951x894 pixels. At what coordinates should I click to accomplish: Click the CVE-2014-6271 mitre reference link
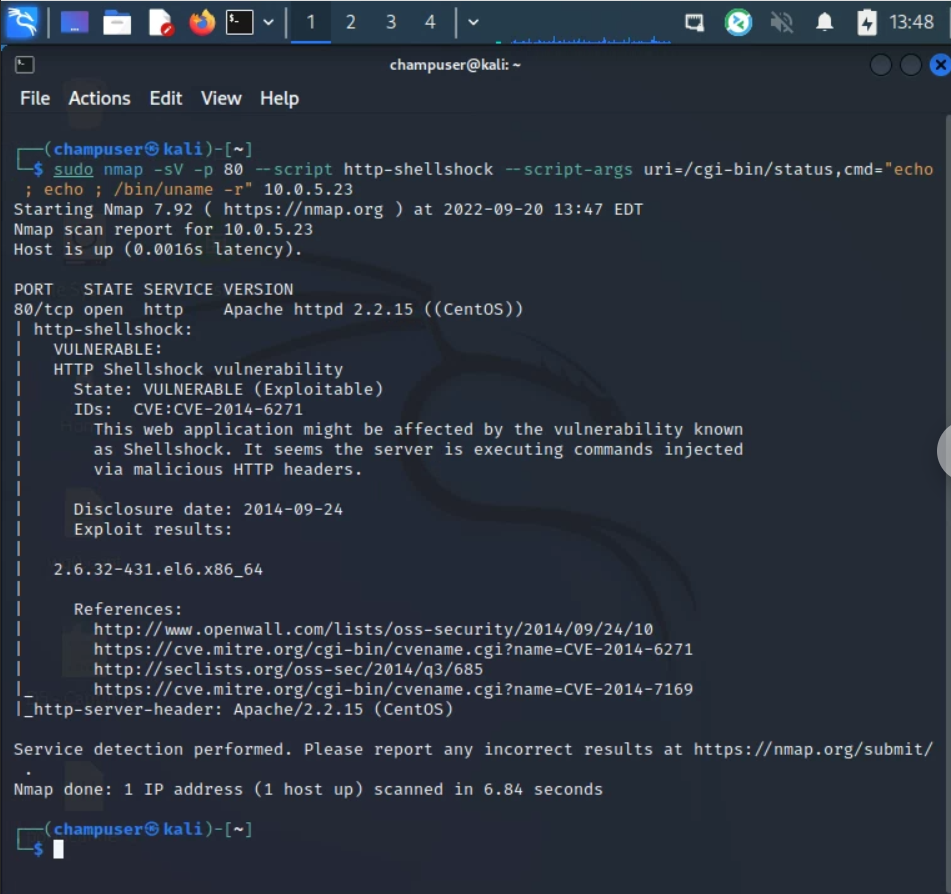[x=393, y=649]
